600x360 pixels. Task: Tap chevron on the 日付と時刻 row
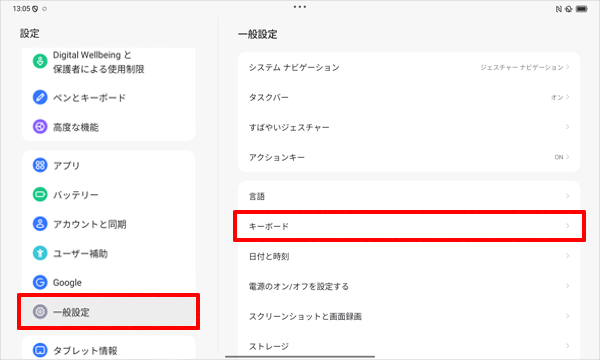pos(567,256)
